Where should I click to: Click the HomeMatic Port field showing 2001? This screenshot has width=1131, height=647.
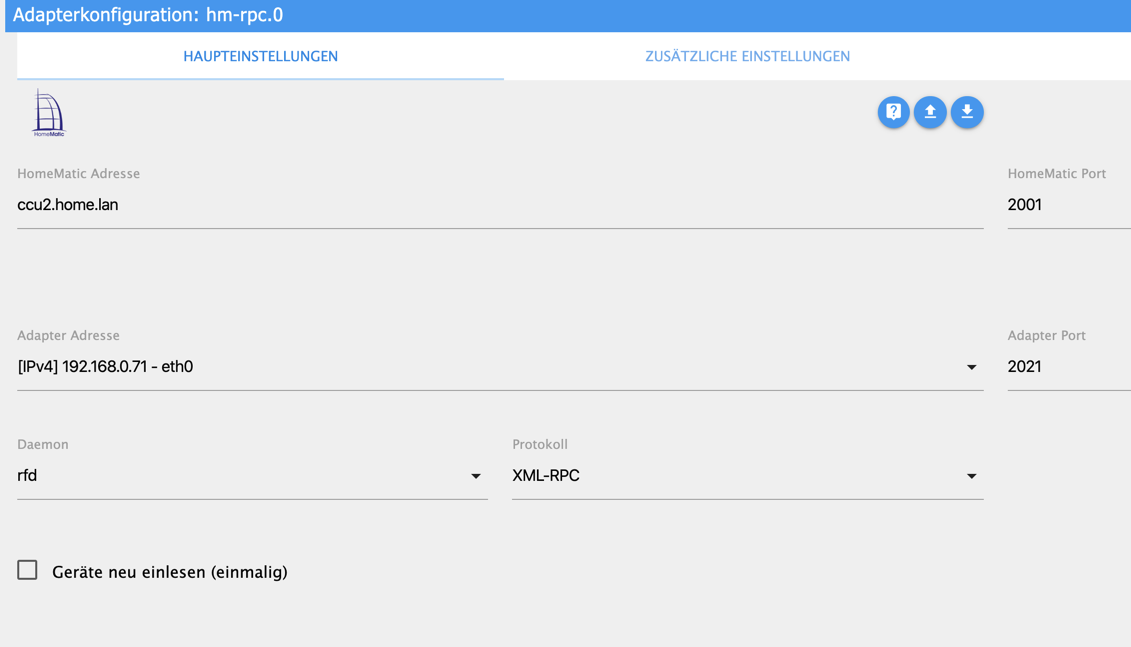click(1069, 205)
